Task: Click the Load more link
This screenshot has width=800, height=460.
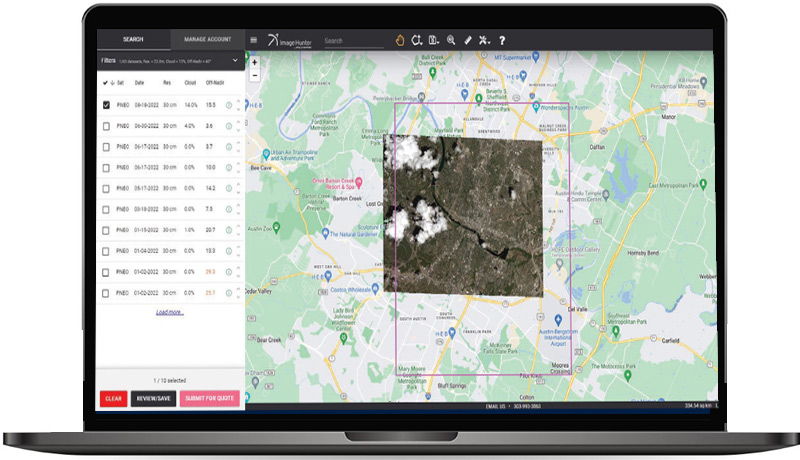Action: point(169,312)
